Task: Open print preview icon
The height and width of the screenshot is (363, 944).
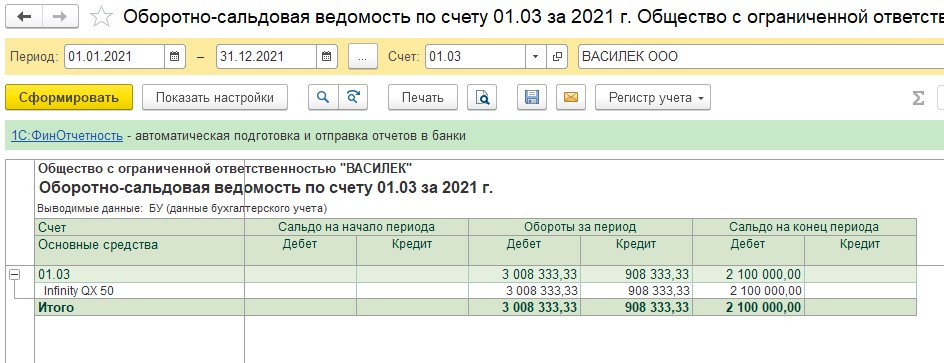Action: tap(482, 98)
